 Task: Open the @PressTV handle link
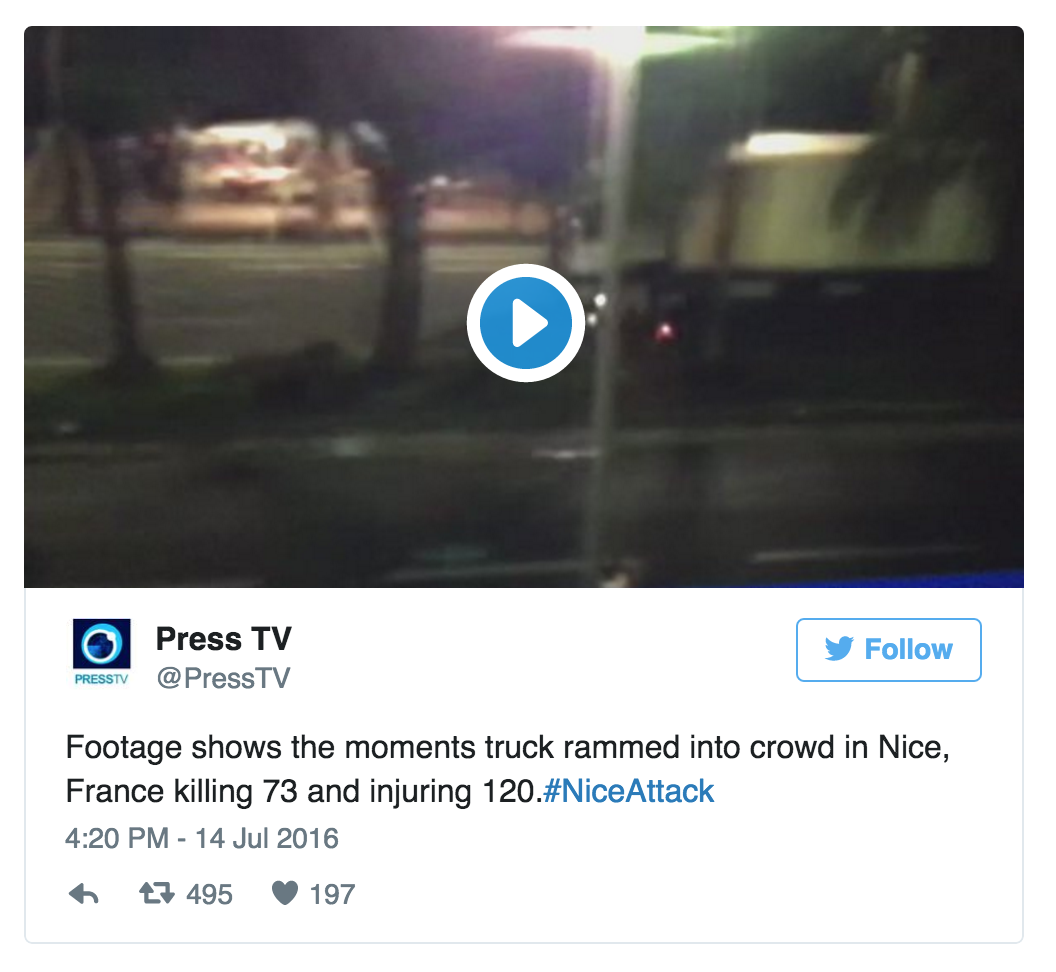pos(223,678)
